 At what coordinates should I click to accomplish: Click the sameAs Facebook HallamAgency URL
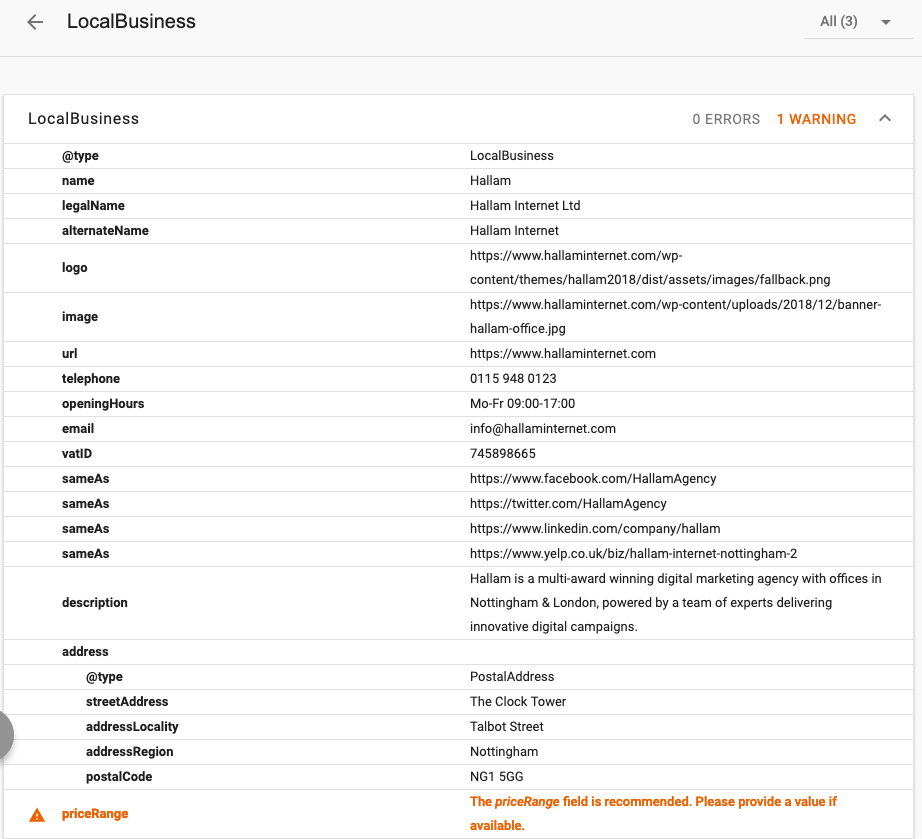coord(593,479)
